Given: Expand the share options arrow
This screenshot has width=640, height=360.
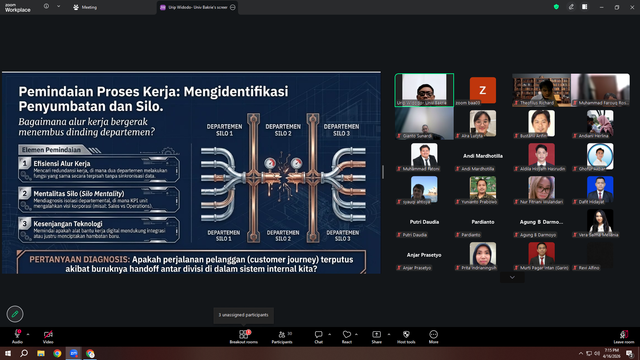Looking at the screenshot, I should click(389, 334).
